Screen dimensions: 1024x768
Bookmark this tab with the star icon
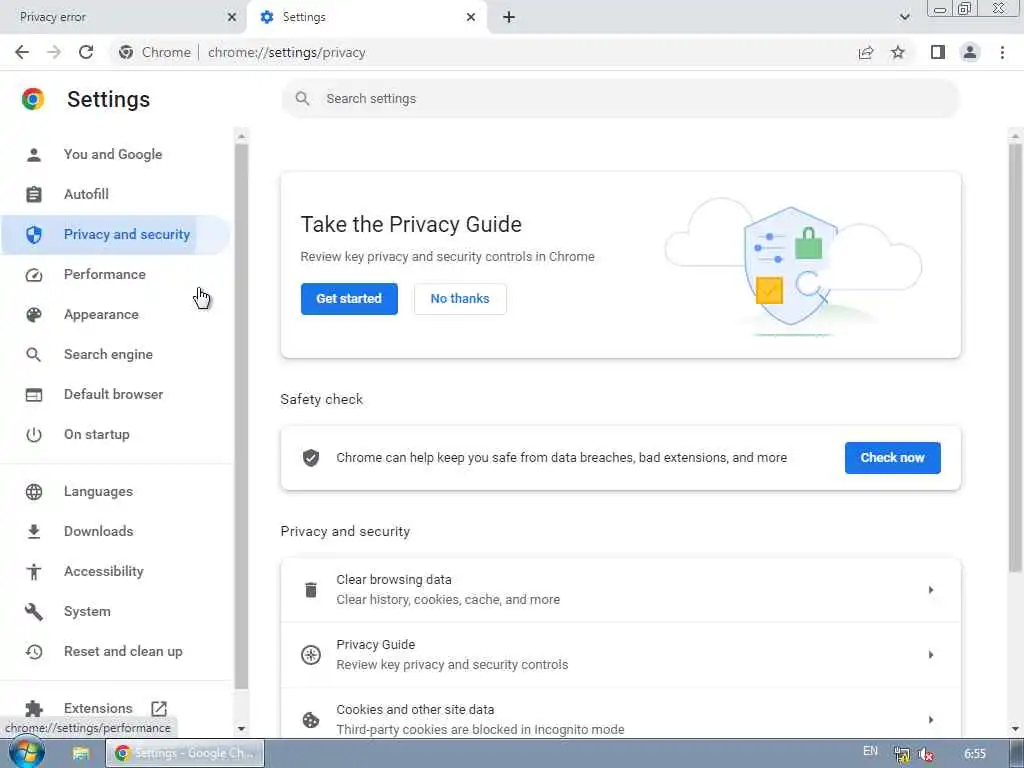[x=898, y=52]
